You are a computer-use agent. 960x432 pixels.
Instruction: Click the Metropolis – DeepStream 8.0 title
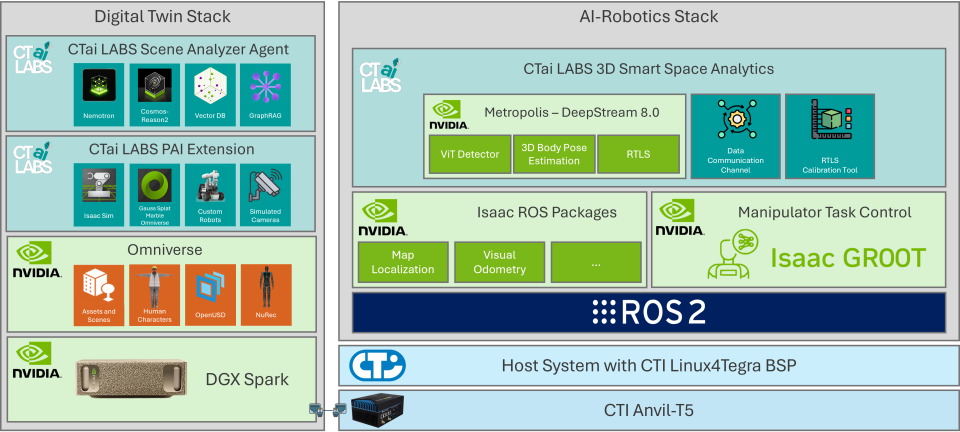tap(572, 113)
